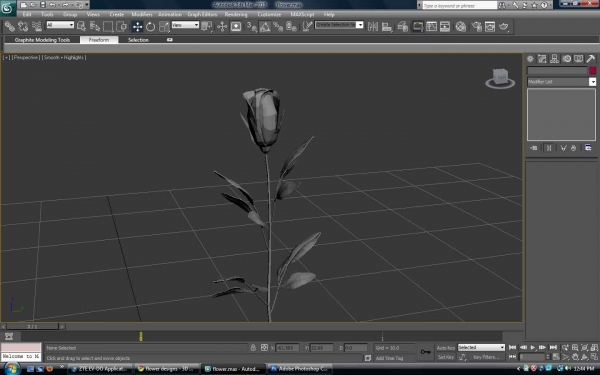Screen dimensions: 600x375
Task: Open the Edit menu
Action: click(x=27, y=15)
